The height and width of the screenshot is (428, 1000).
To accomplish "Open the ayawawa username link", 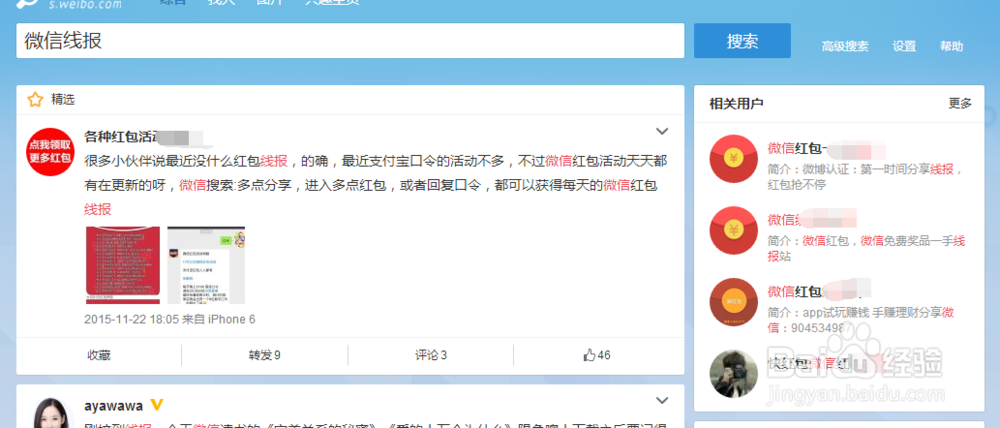I will point(114,406).
